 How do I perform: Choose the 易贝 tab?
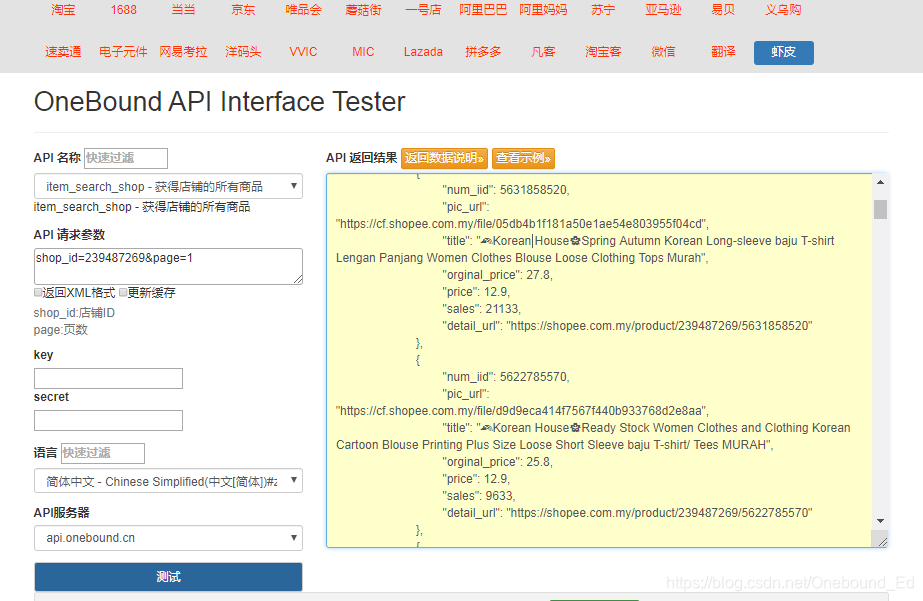click(x=723, y=10)
